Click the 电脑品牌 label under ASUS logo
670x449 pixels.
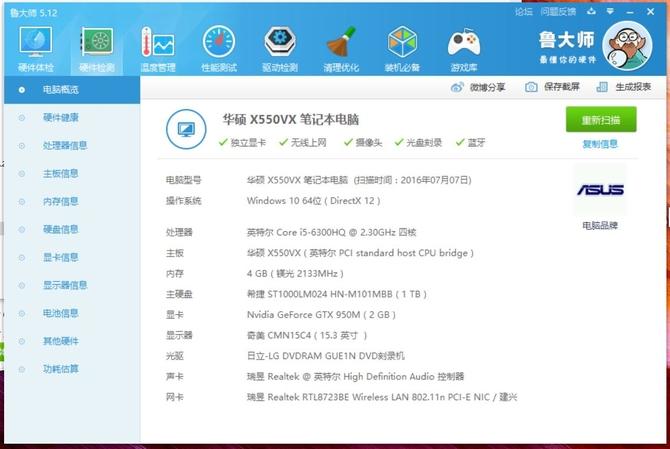tap(600, 226)
